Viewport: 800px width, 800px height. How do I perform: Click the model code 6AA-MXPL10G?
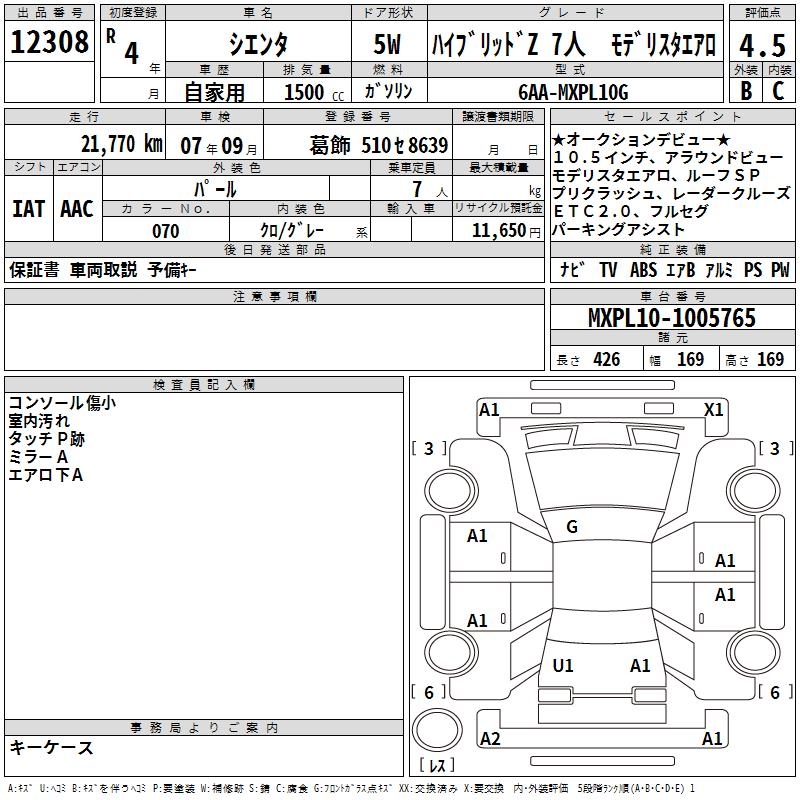point(573,92)
